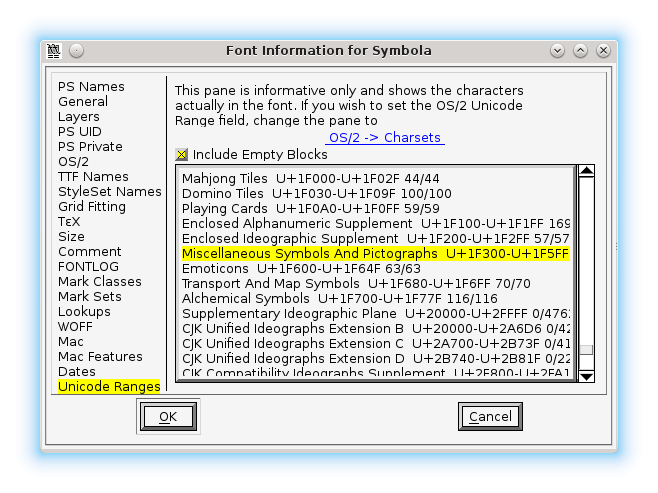The image size is (658, 493).
Task: Click the scrollbar up arrow
Action: [x=586, y=171]
